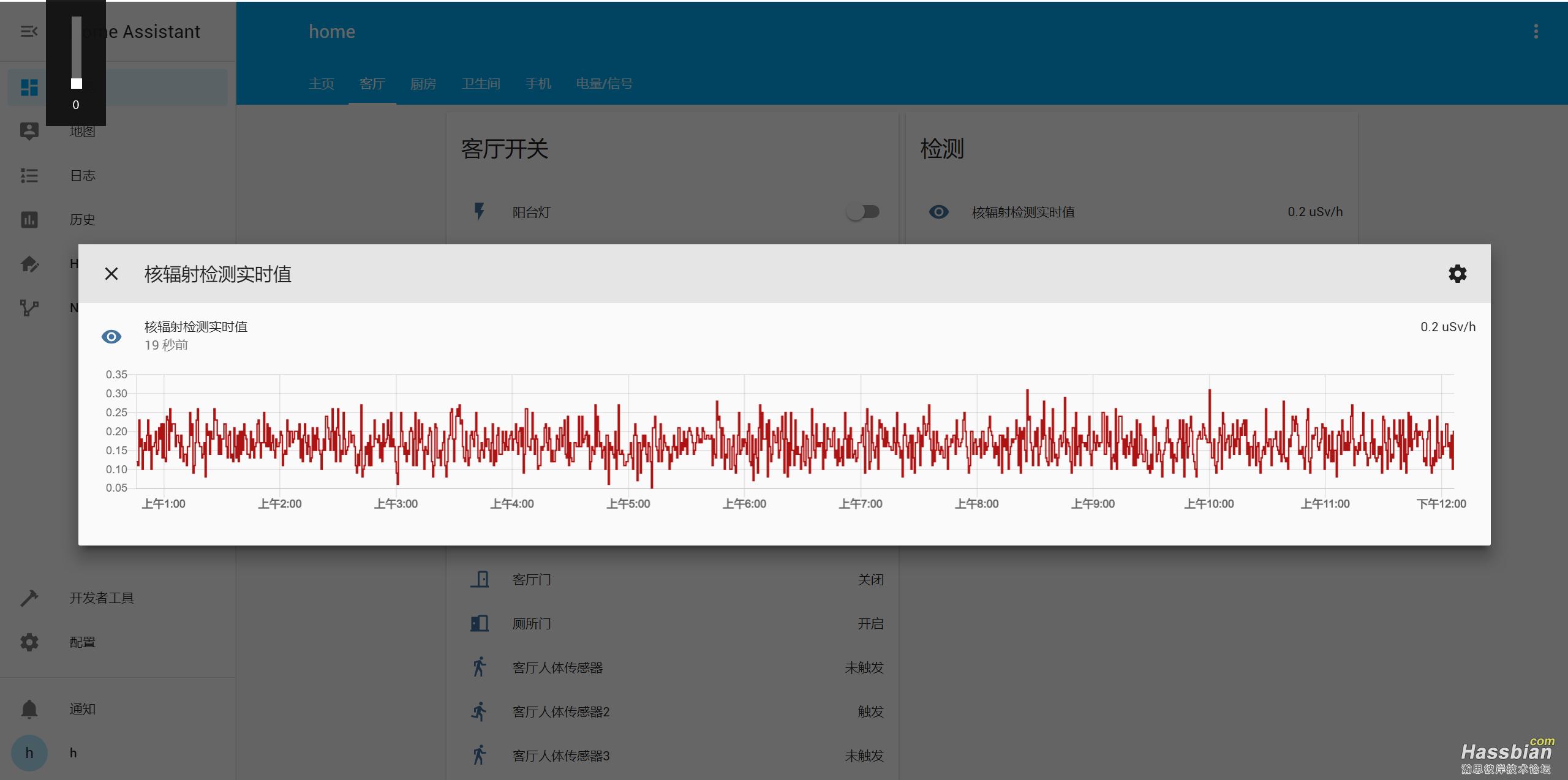The height and width of the screenshot is (780, 1568).
Task: Click 厕所门 status 开启
Action: tap(870, 624)
